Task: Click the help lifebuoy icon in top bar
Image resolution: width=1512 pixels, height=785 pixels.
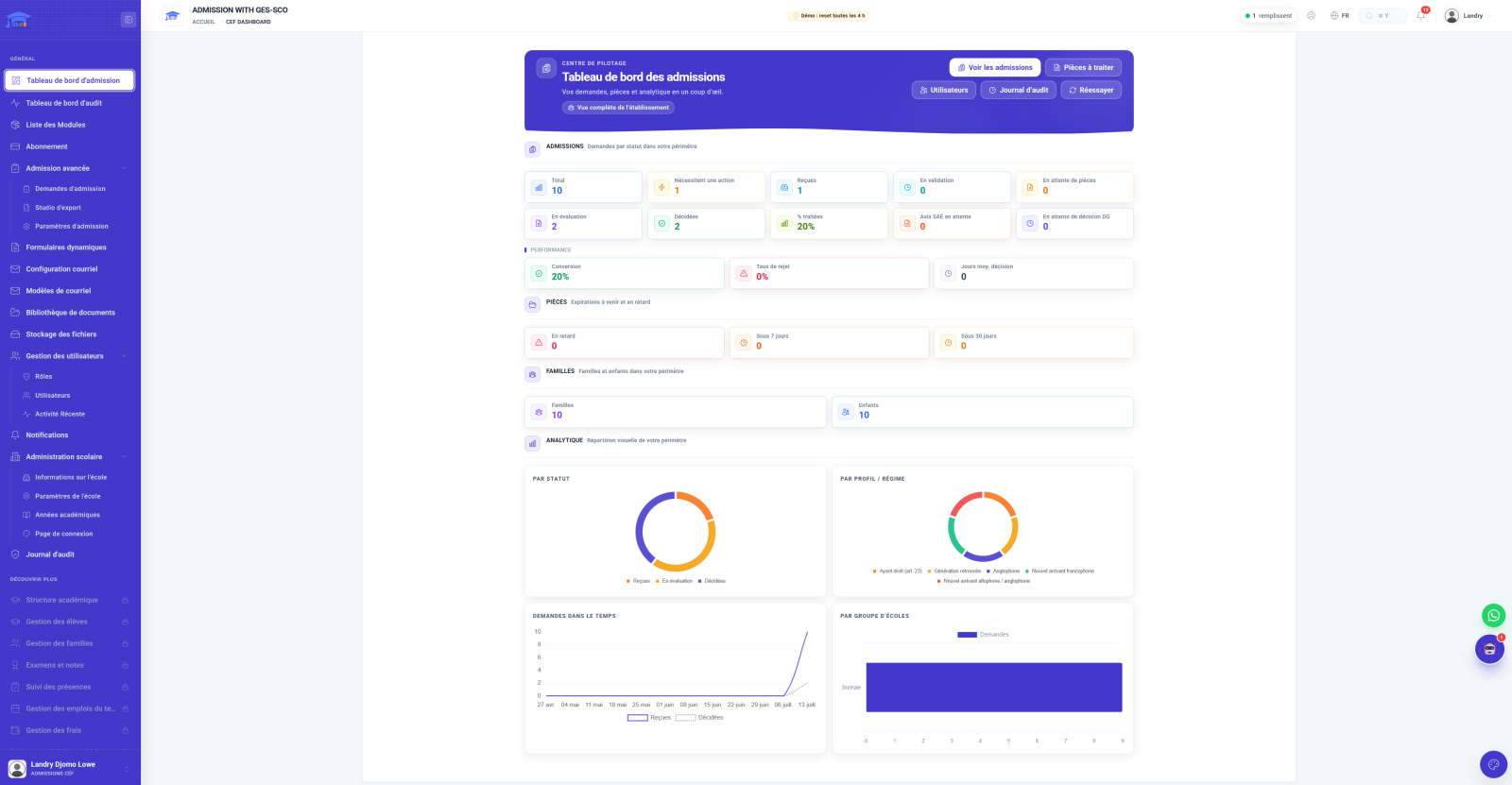Action: 1311,15
